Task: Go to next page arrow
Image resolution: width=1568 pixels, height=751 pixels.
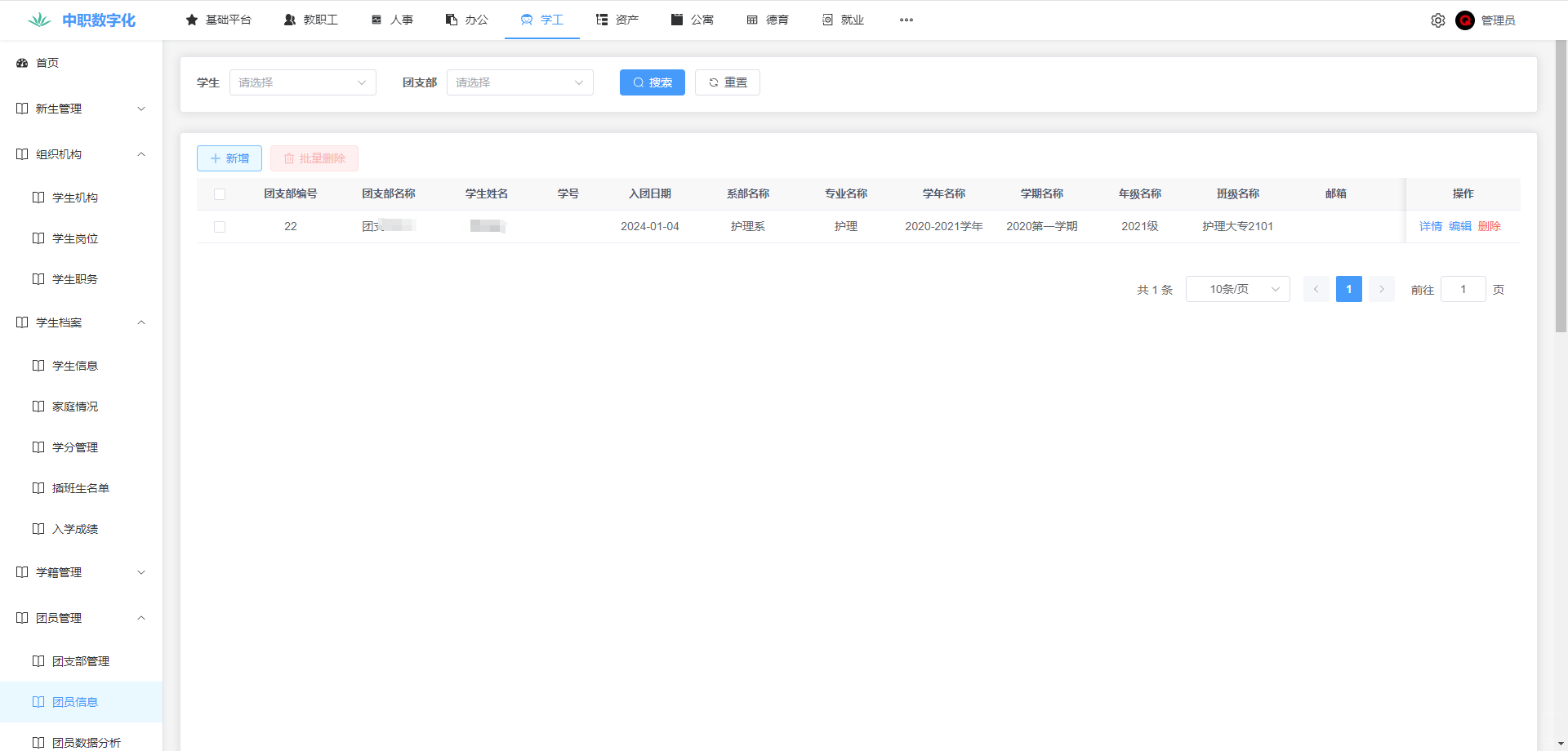Action: point(1381,289)
